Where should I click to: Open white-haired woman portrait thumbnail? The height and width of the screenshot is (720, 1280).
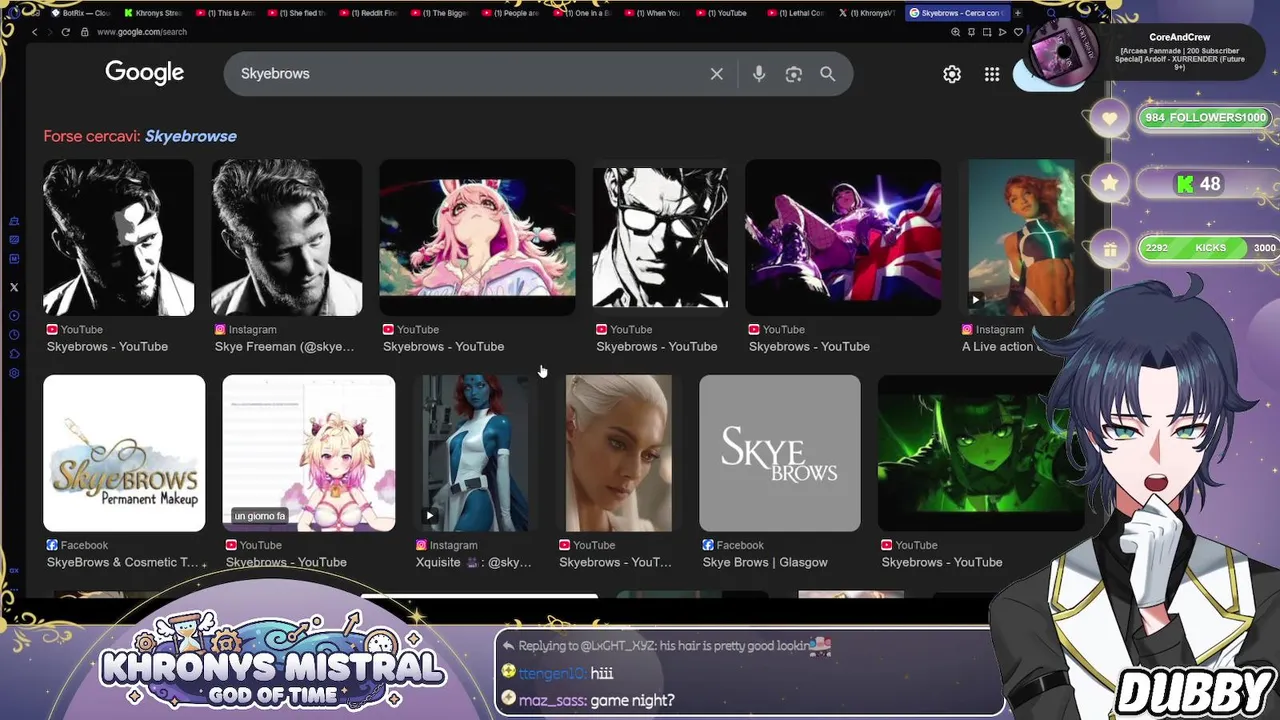(x=619, y=453)
